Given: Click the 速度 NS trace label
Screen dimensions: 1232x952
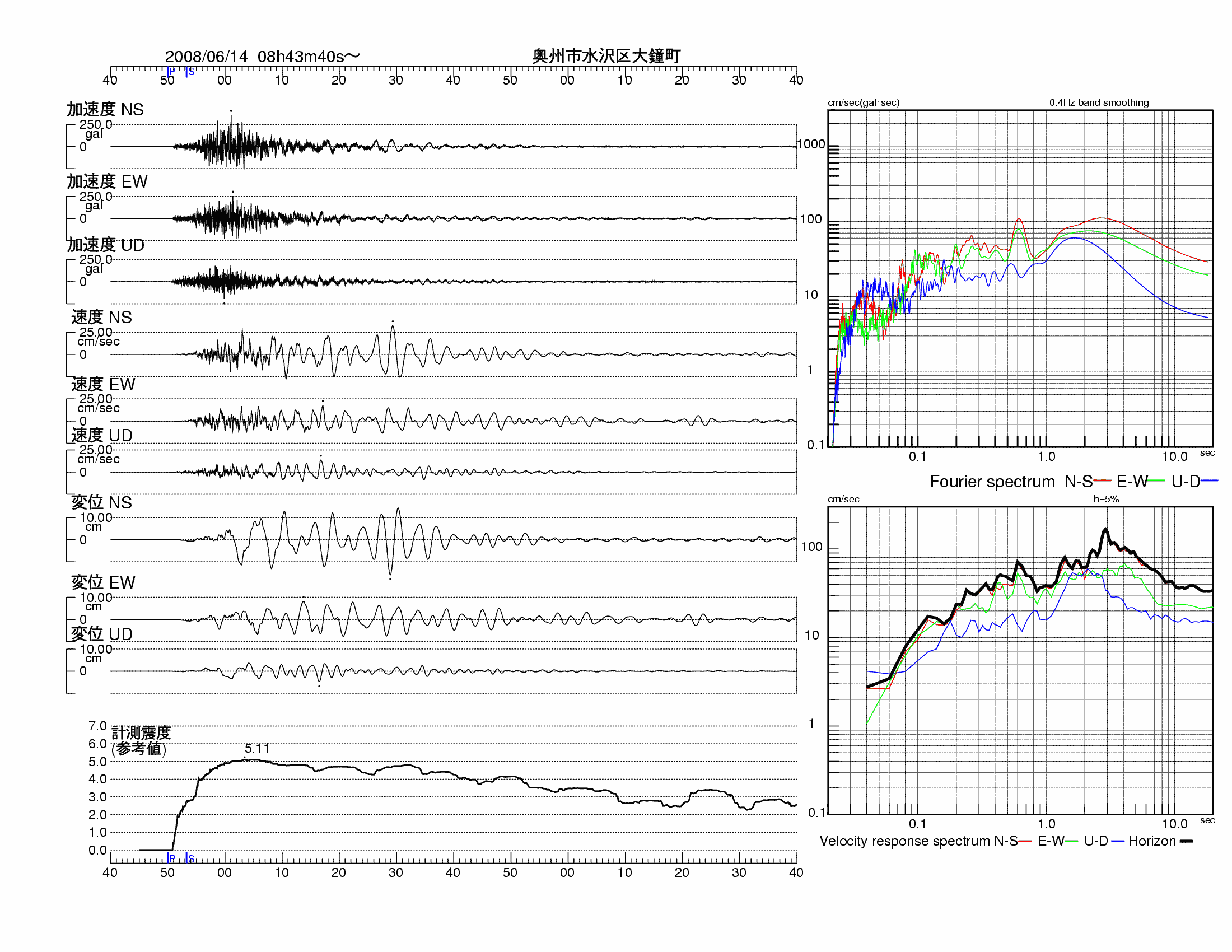Looking at the screenshot, I should [101, 318].
